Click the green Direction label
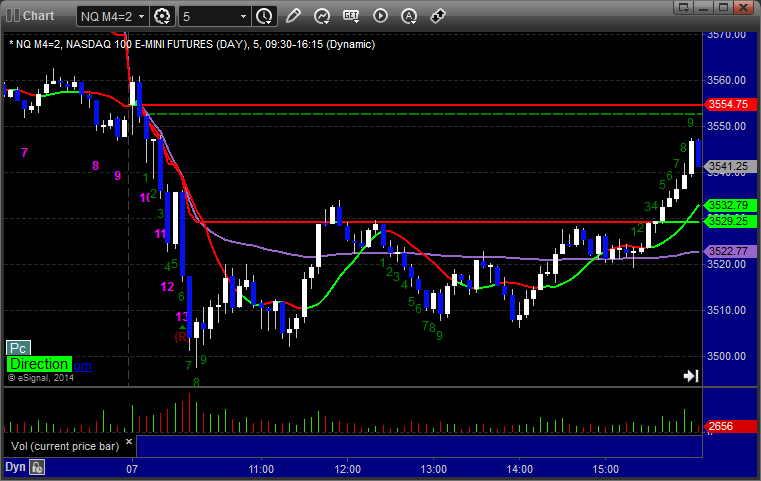 (39, 364)
